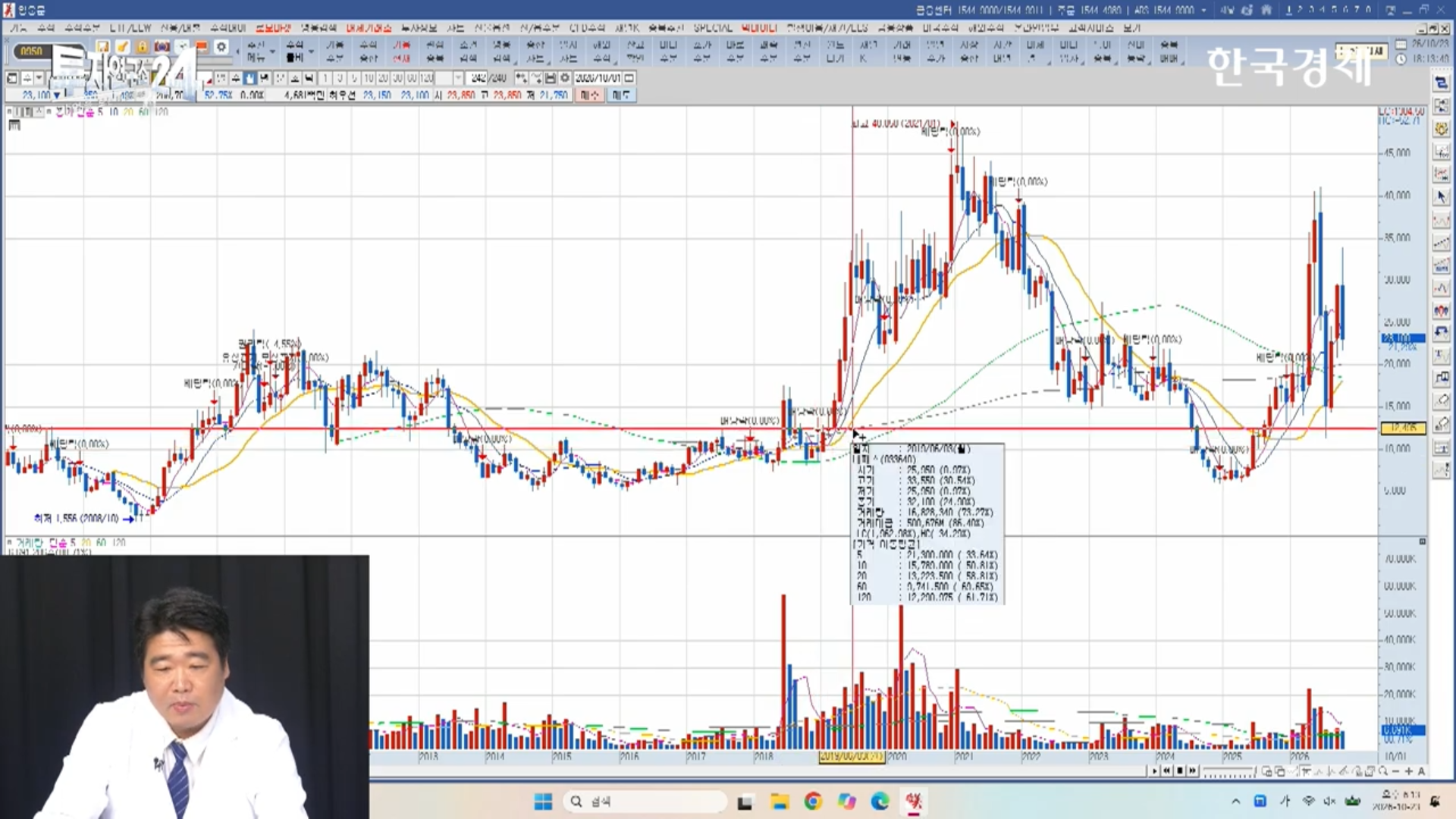Open the 차트 menu in the menu bar
1456x819 pixels.
click(455, 28)
